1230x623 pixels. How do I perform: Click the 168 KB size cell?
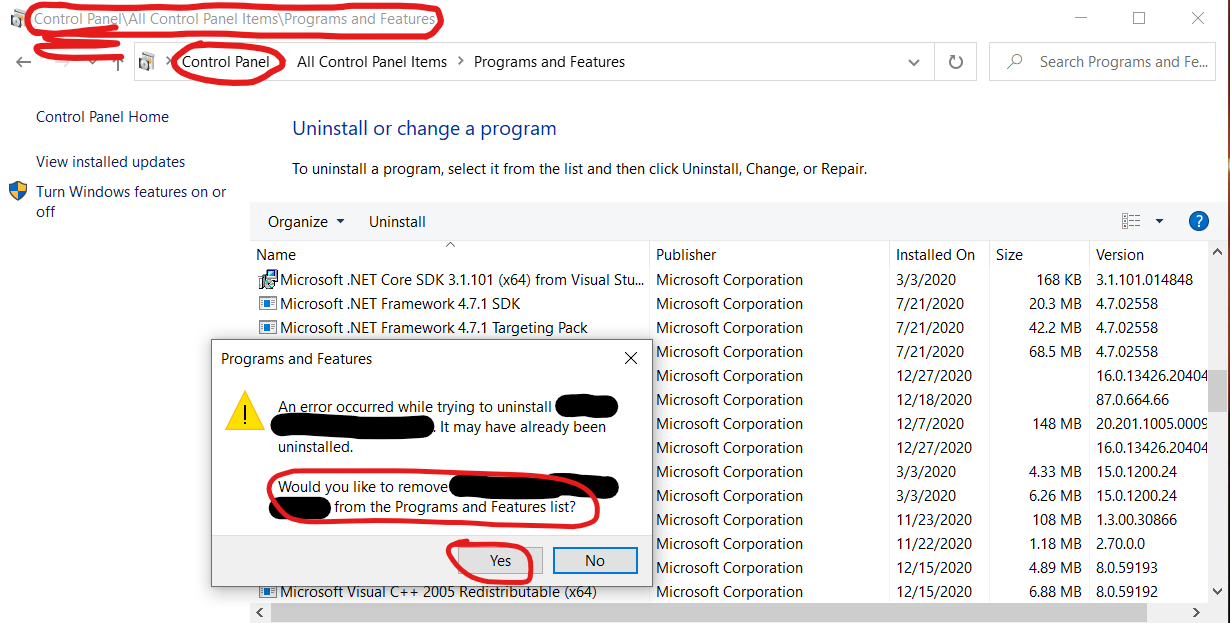(1059, 280)
